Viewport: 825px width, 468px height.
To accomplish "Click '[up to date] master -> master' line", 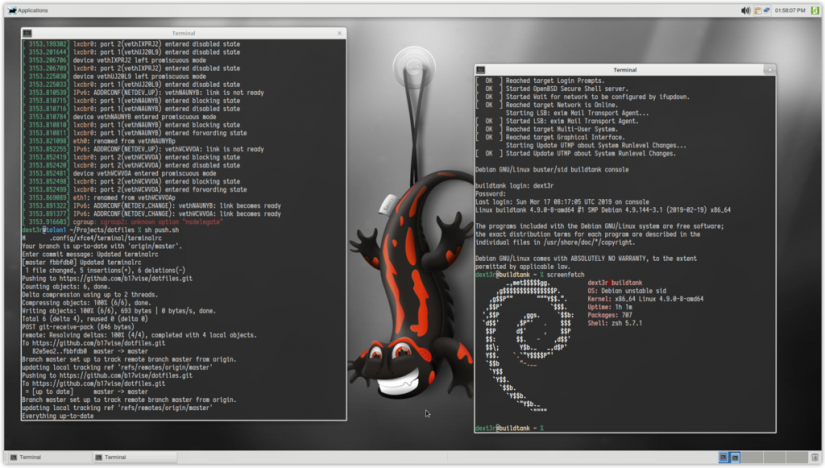I will [87, 392].
